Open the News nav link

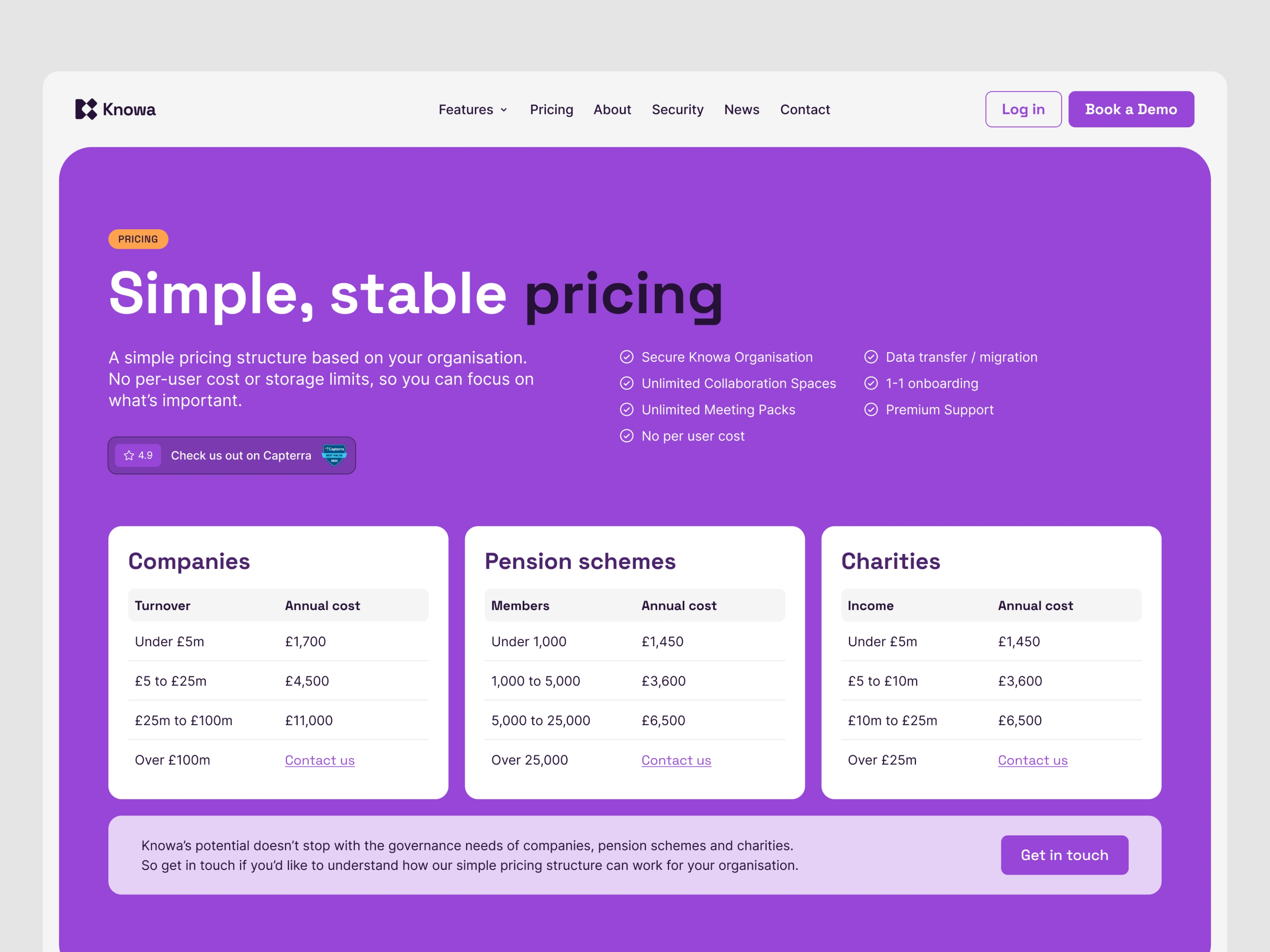(x=741, y=109)
